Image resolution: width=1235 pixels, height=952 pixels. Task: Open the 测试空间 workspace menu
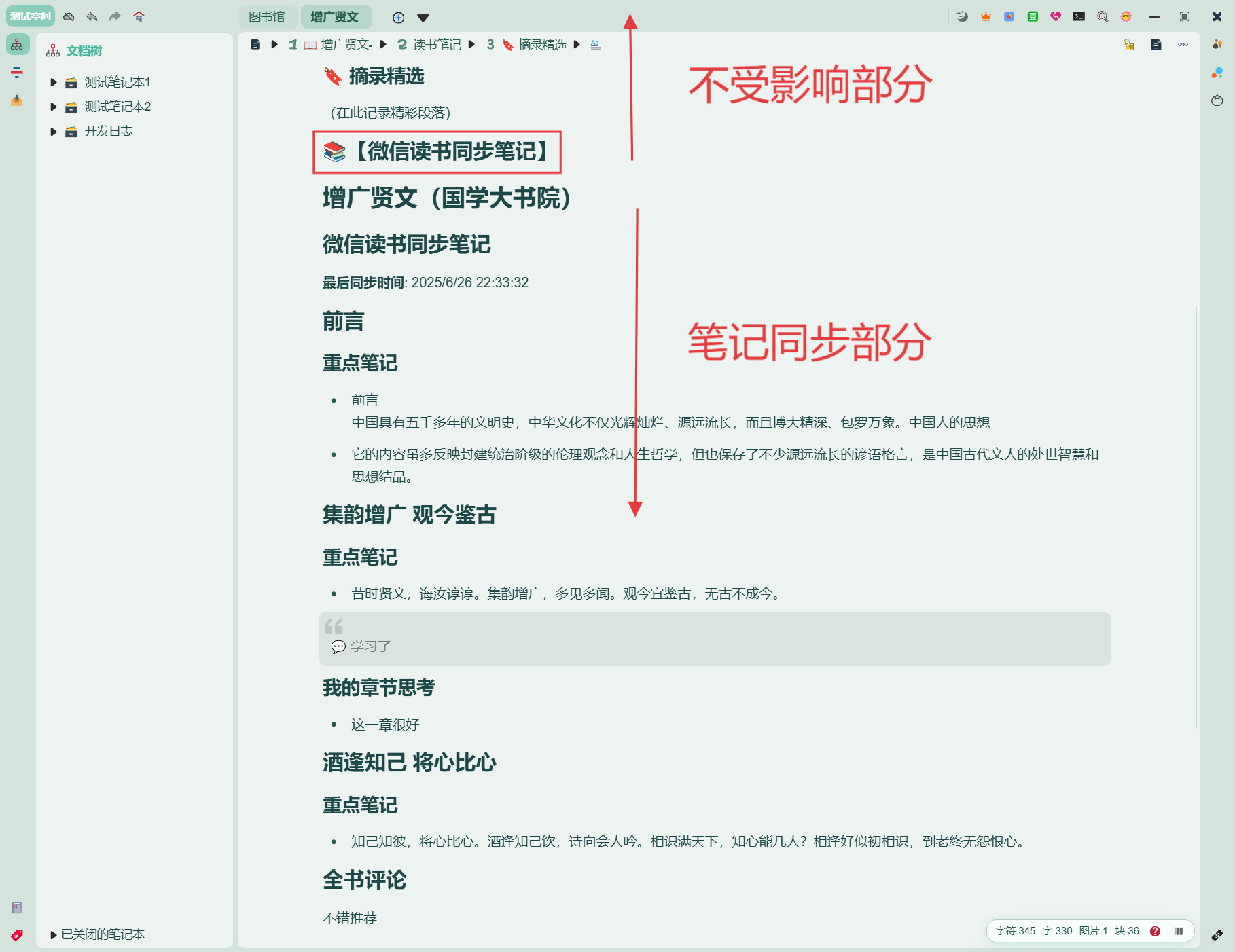pos(31,16)
